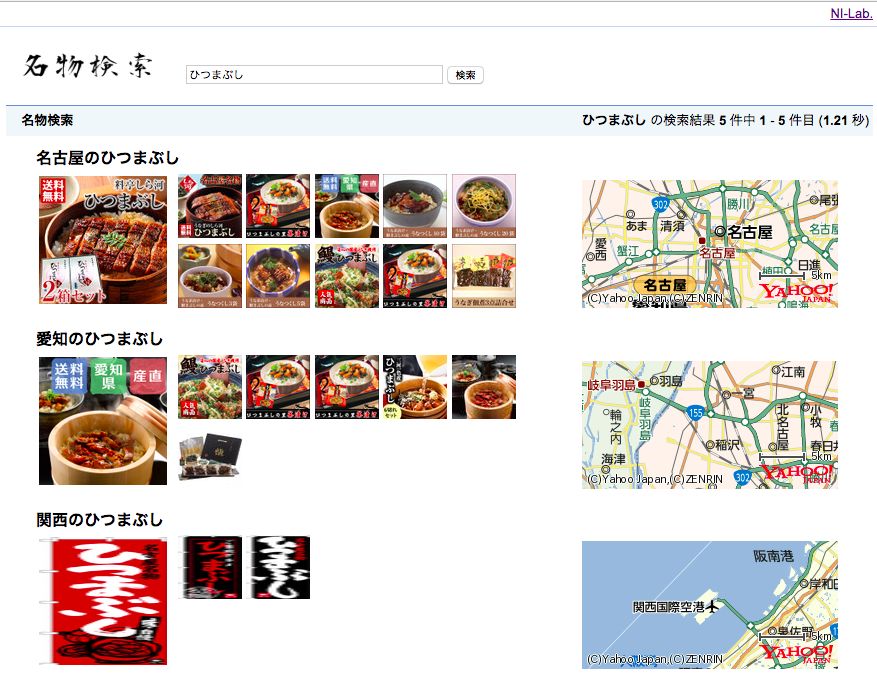Click the ひつまぶし の検索結果 count text
The image size is (877, 687).
(x=725, y=120)
